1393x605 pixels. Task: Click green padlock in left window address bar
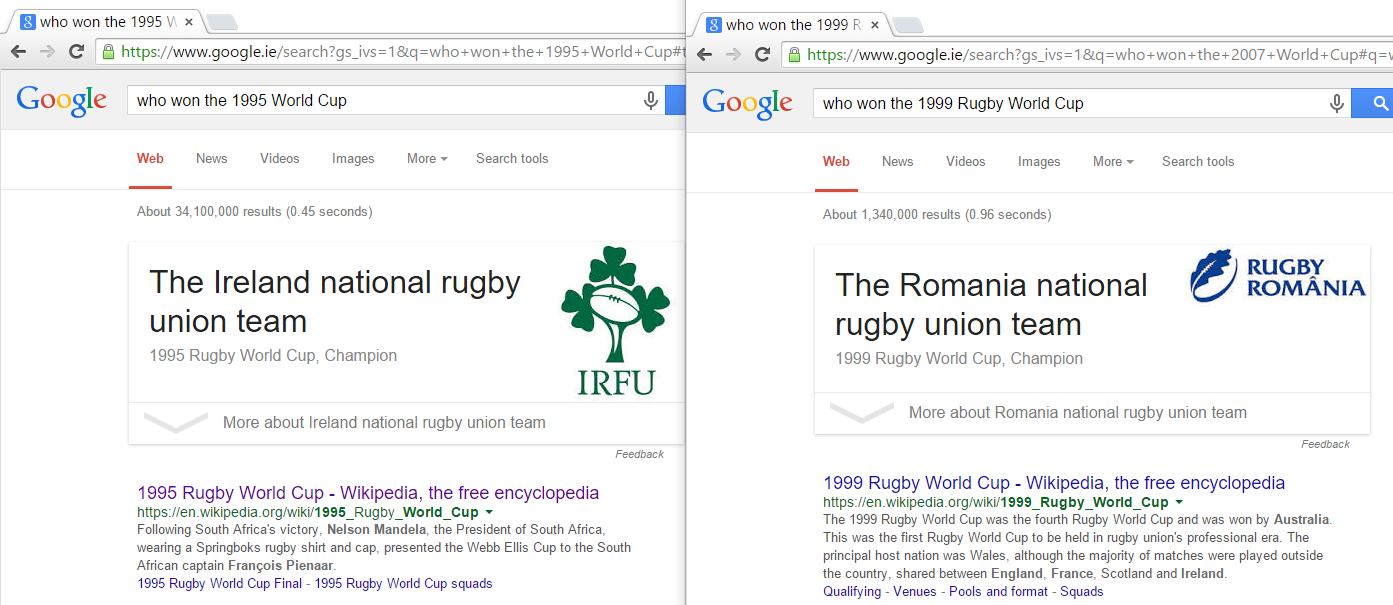[108, 51]
